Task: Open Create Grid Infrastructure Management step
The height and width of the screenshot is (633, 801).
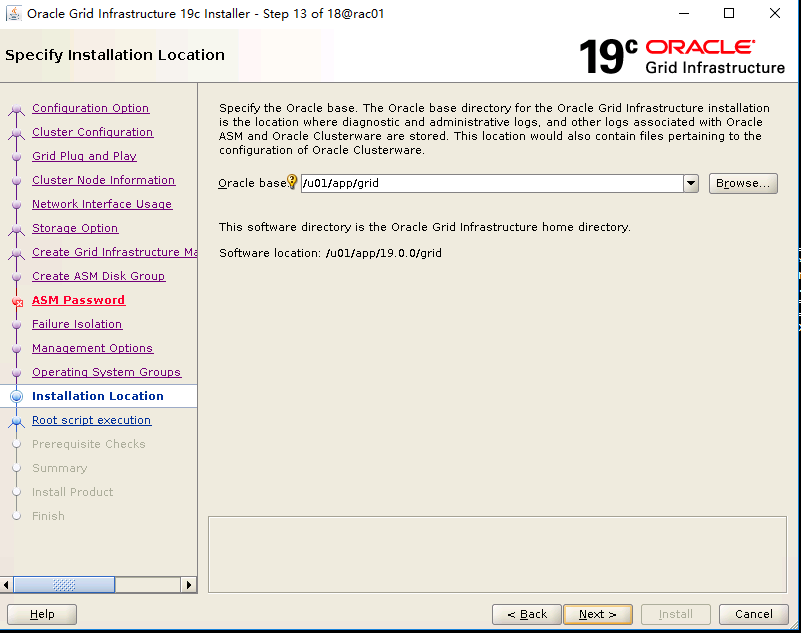Action: 114,252
